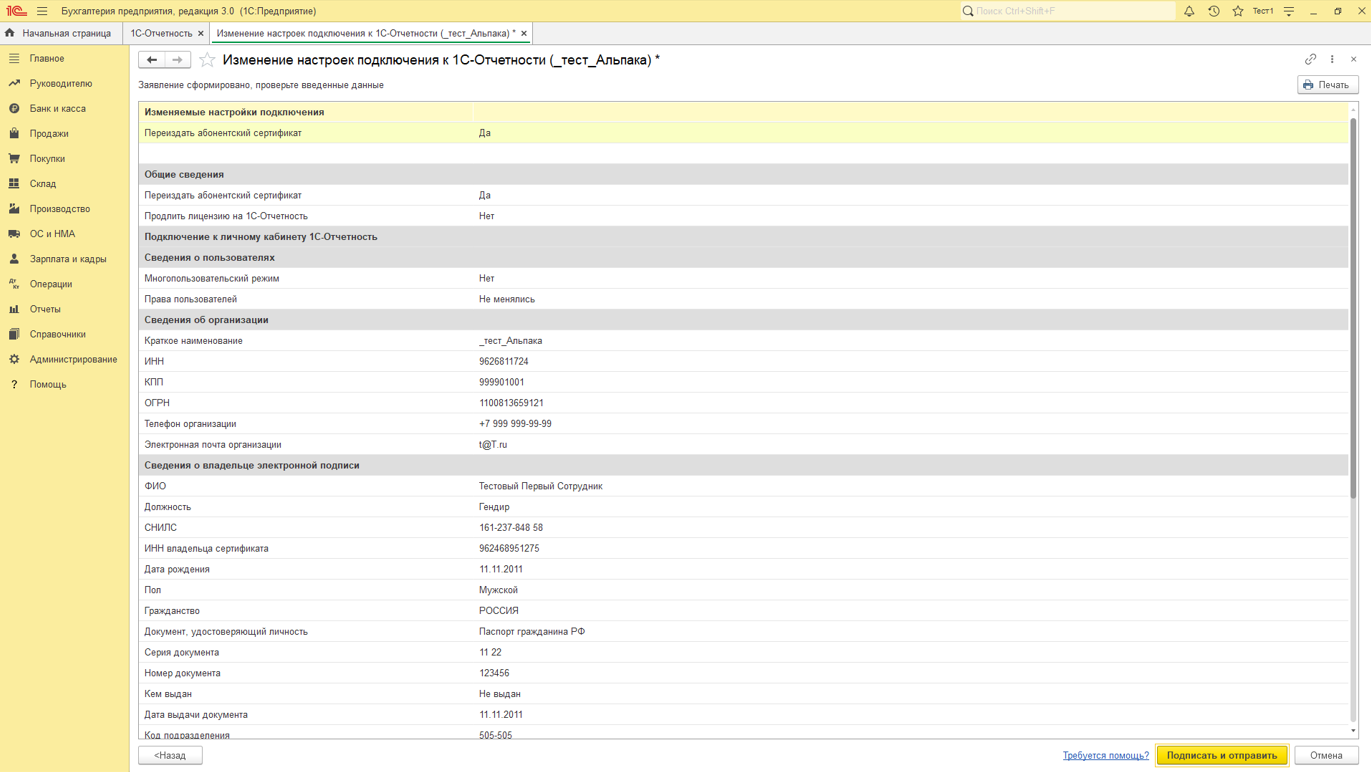The height and width of the screenshot is (772, 1371).
Task: Select value 962468951275
Action: (x=509, y=549)
